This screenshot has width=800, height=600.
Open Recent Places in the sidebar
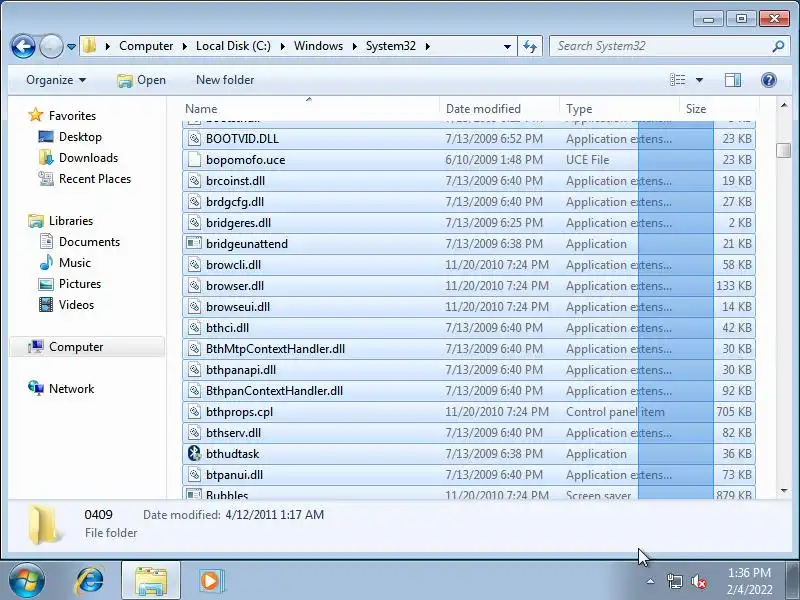[95, 179]
